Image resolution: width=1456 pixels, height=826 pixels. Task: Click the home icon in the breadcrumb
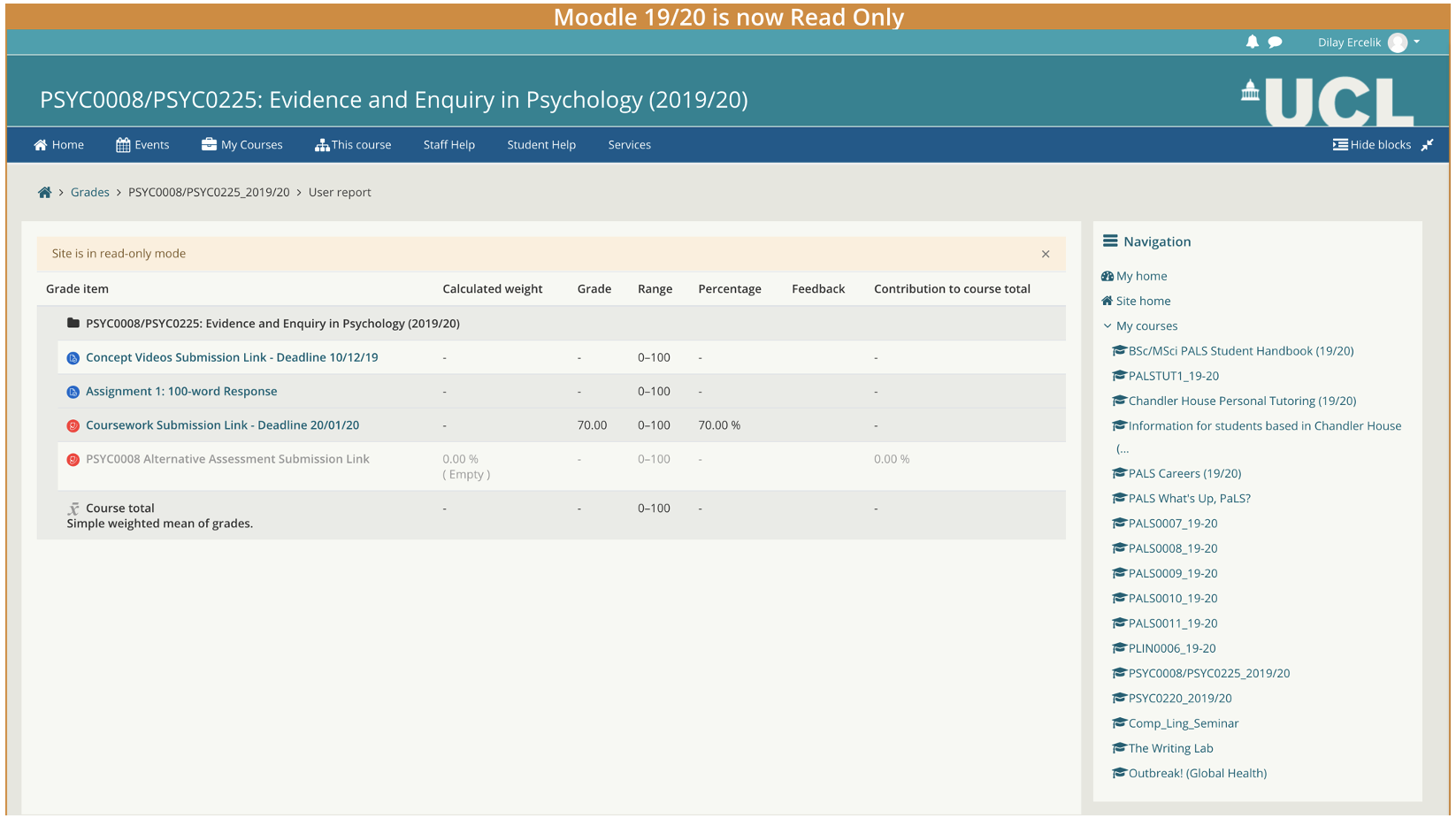click(x=44, y=192)
